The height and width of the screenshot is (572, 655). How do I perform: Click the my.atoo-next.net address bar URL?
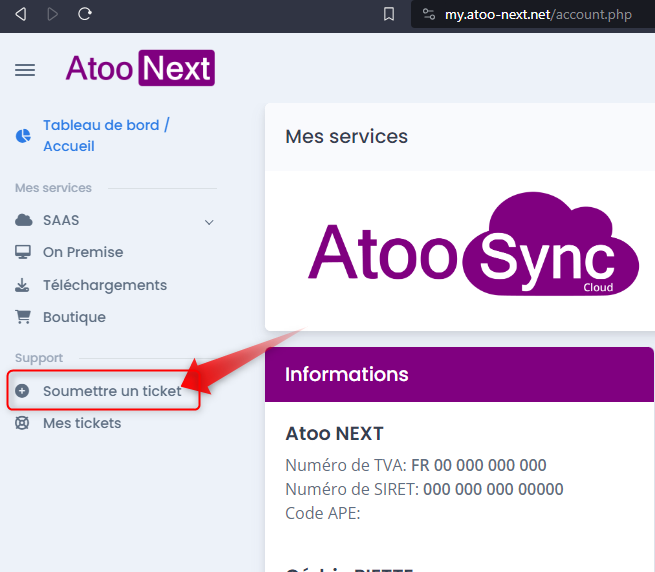point(538,15)
